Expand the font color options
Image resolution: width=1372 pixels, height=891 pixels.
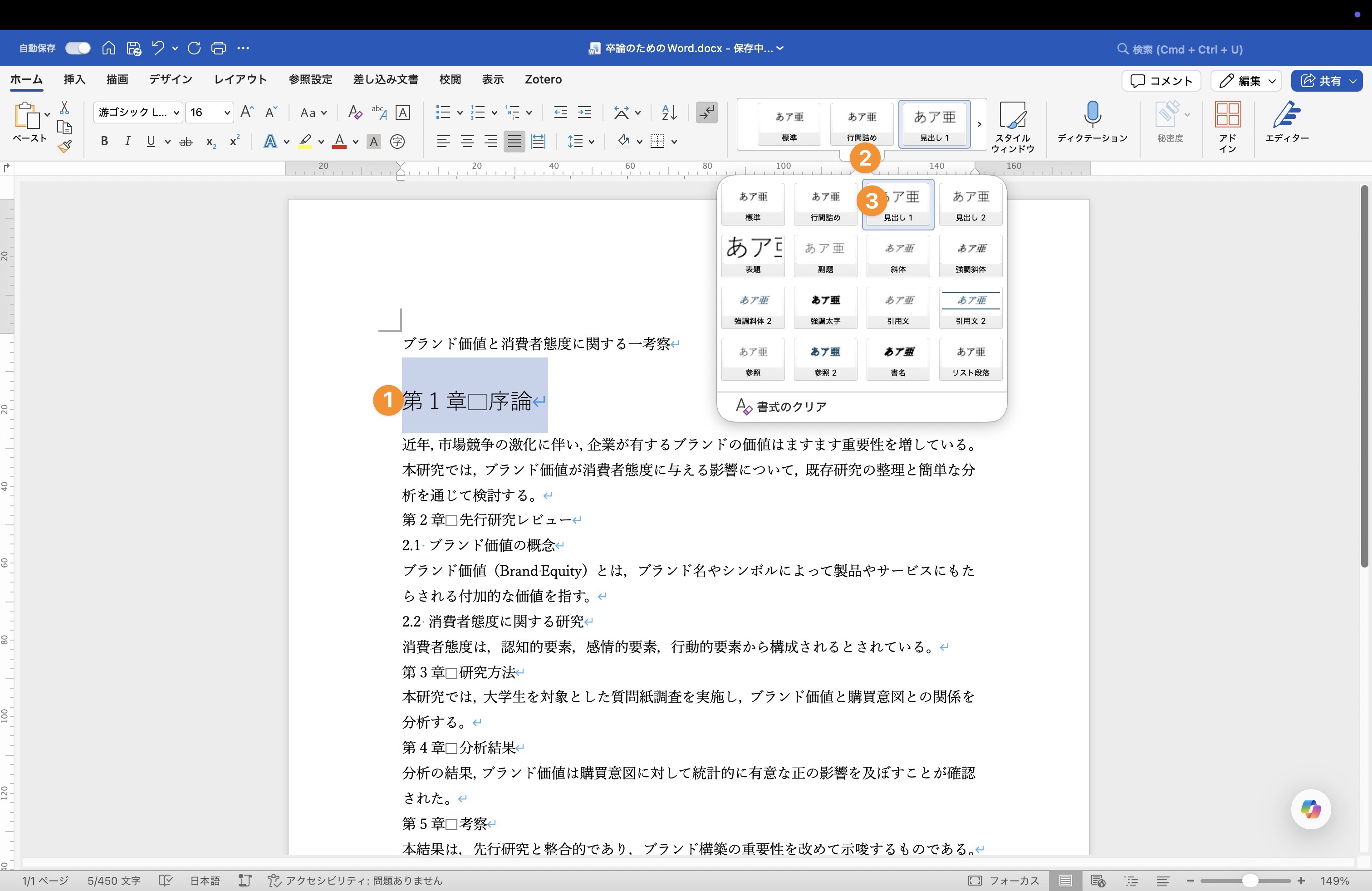coord(355,141)
